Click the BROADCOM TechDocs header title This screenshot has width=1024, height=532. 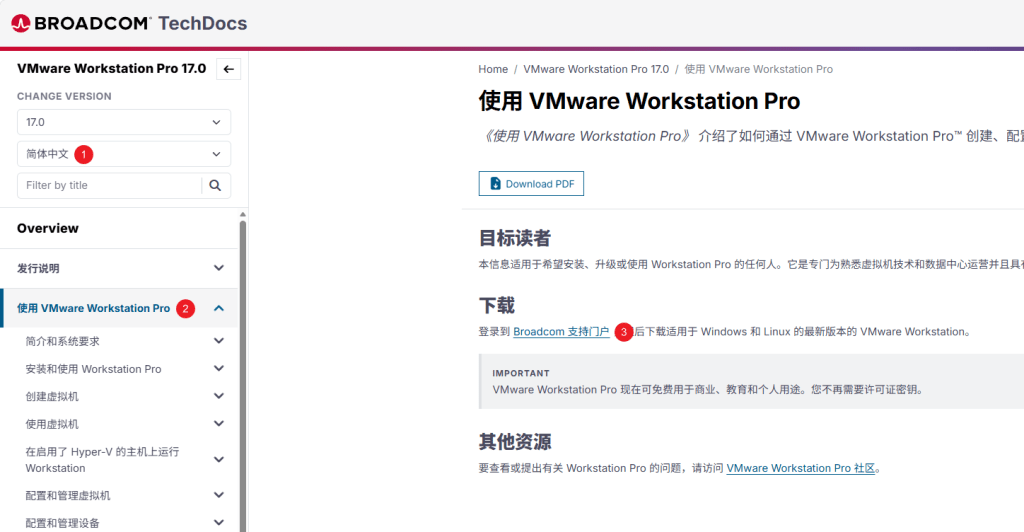pos(129,23)
